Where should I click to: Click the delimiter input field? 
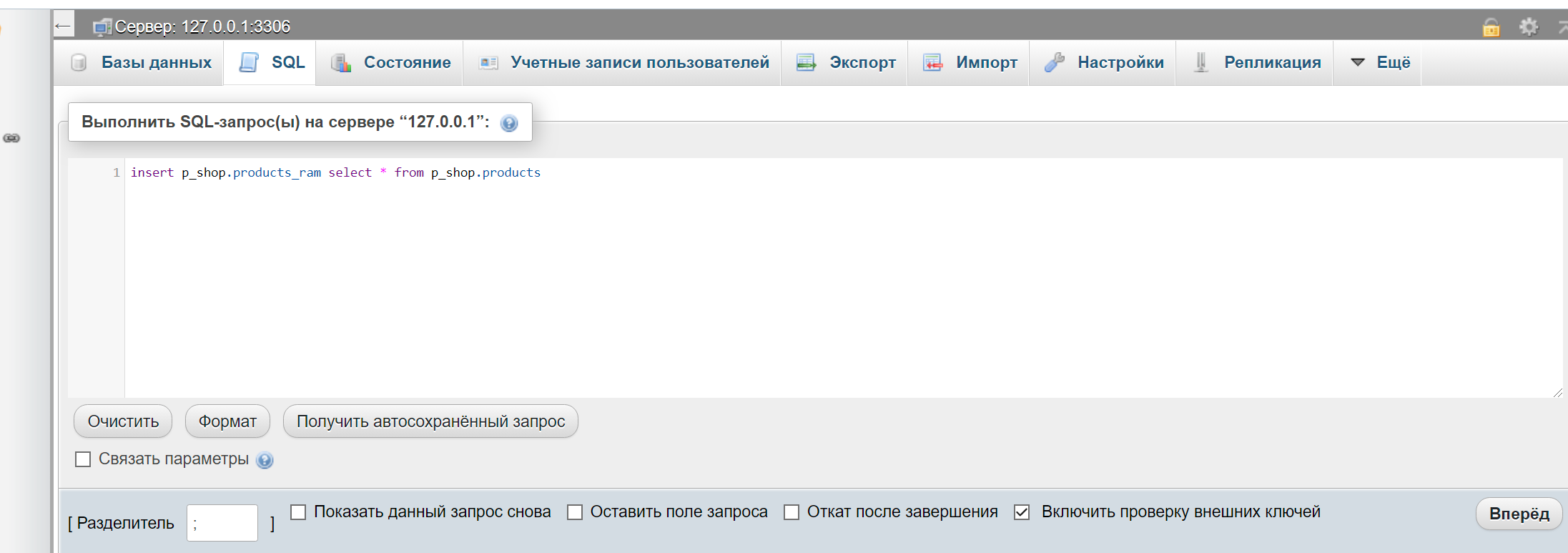[222, 523]
